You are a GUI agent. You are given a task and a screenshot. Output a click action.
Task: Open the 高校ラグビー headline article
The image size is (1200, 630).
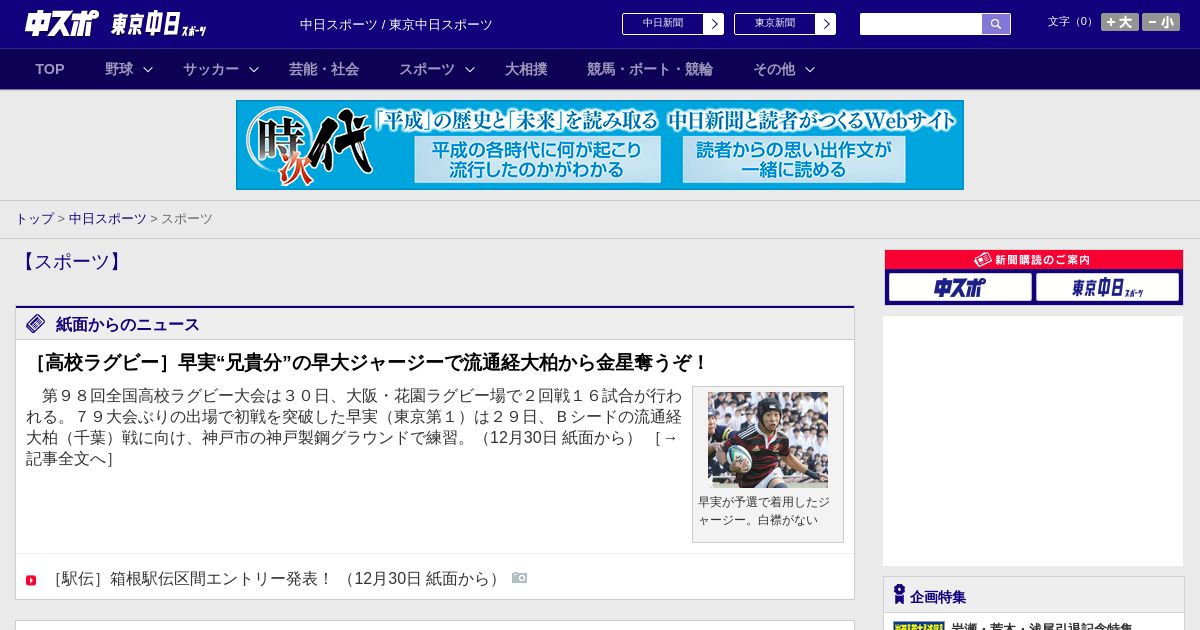pos(368,363)
